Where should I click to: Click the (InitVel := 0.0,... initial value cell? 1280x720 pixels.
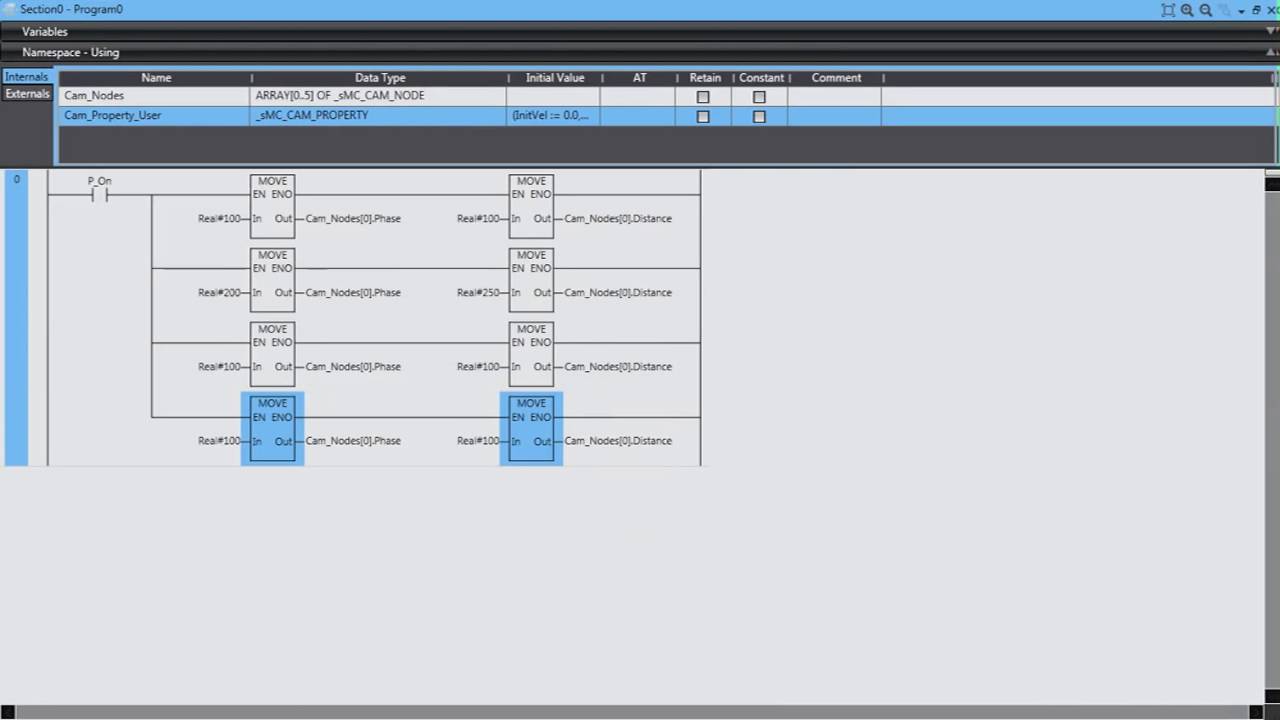(x=553, y=115)
